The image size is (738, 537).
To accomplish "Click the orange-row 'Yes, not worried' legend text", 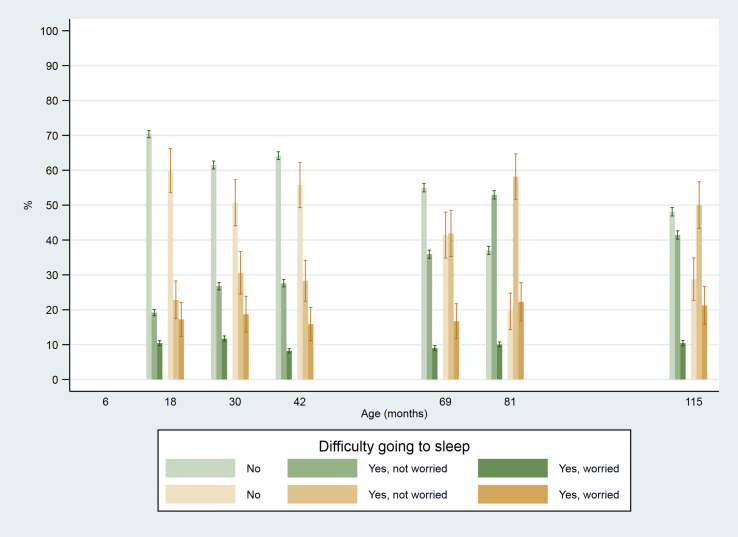I will tap(407, 495).
